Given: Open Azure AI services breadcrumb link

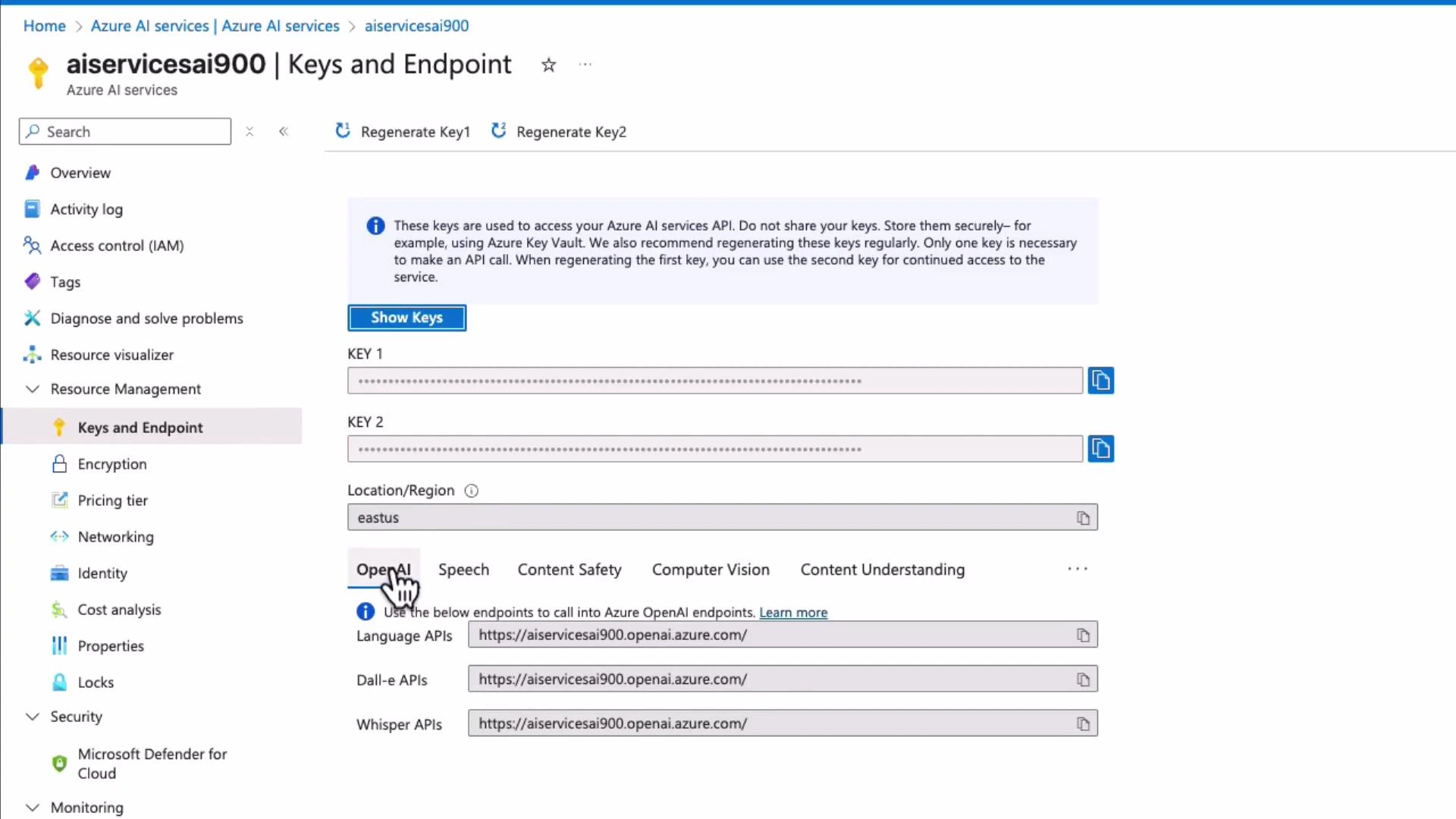Looking at the screenshot, I should (x=215, y=26).
